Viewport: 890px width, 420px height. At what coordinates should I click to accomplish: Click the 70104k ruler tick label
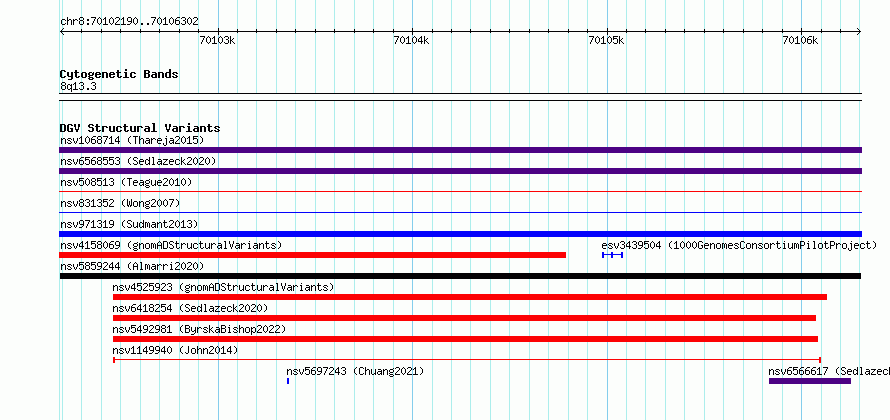[x=412, y=40]
